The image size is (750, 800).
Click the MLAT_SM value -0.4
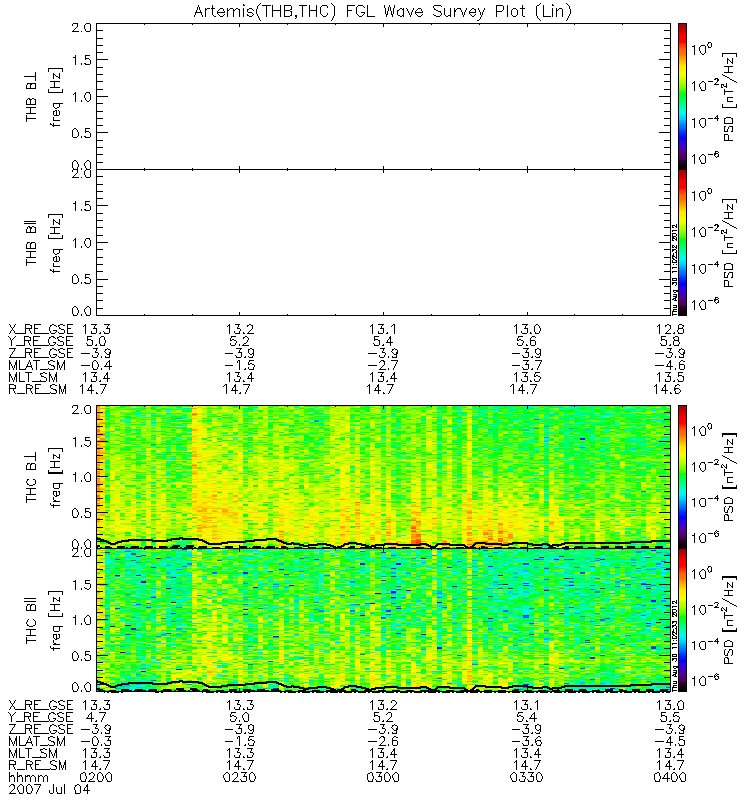(x=95, y=365)
